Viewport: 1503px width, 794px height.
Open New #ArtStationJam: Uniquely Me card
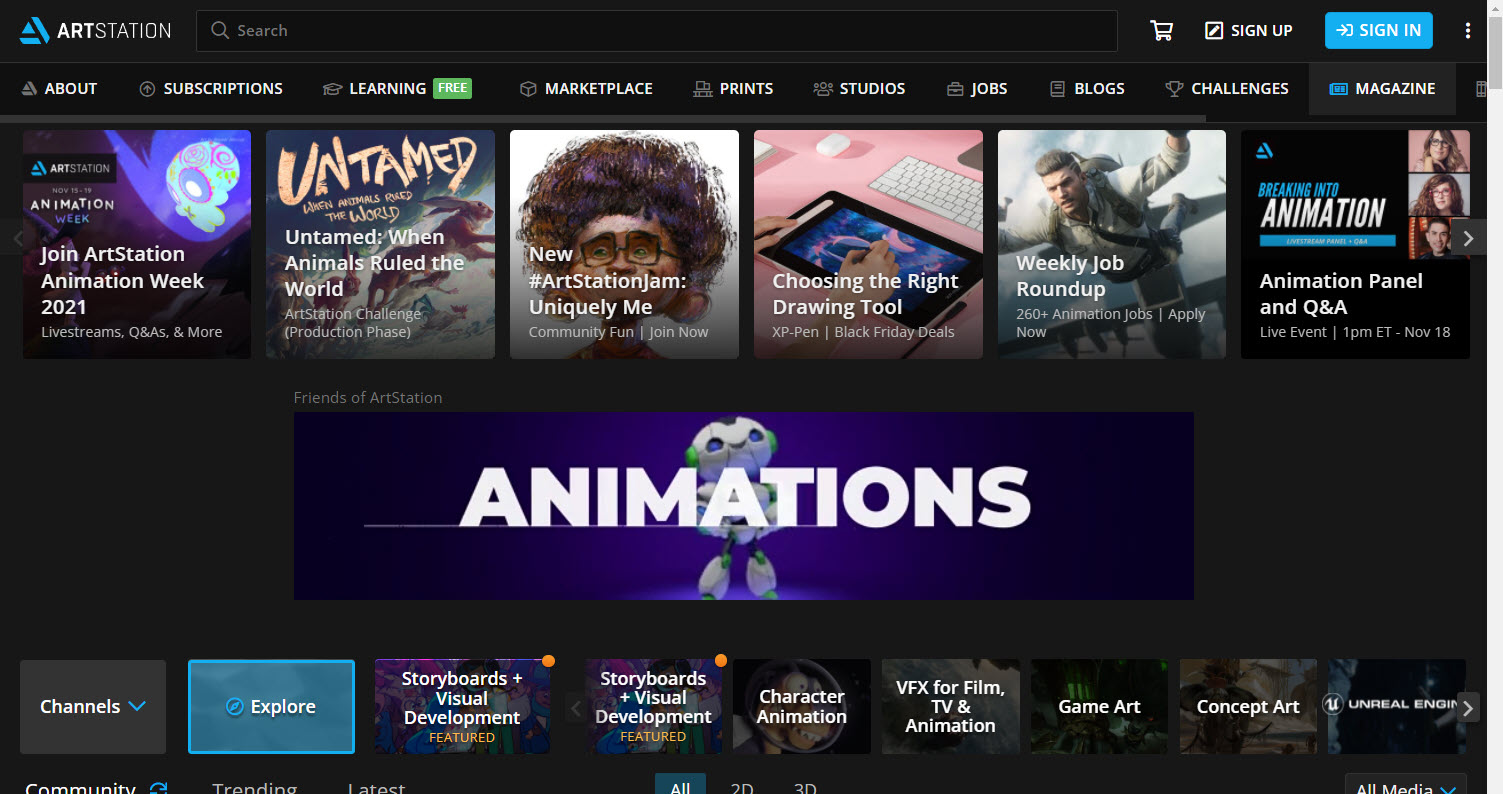[x=624, y=244]
